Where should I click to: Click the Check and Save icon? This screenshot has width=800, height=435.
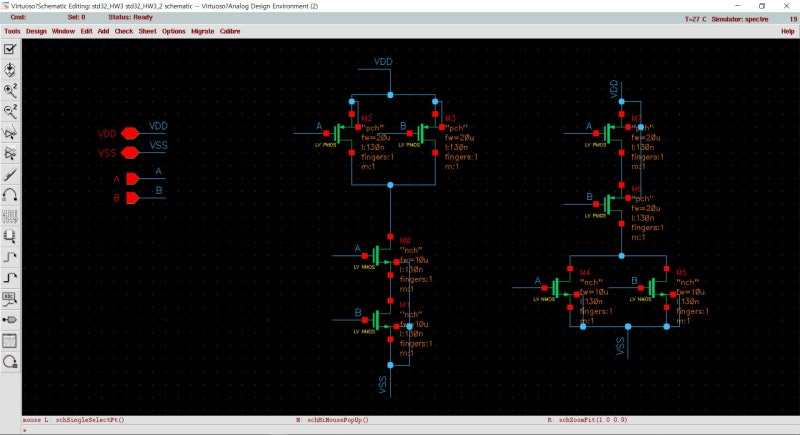tap(10, 48)
